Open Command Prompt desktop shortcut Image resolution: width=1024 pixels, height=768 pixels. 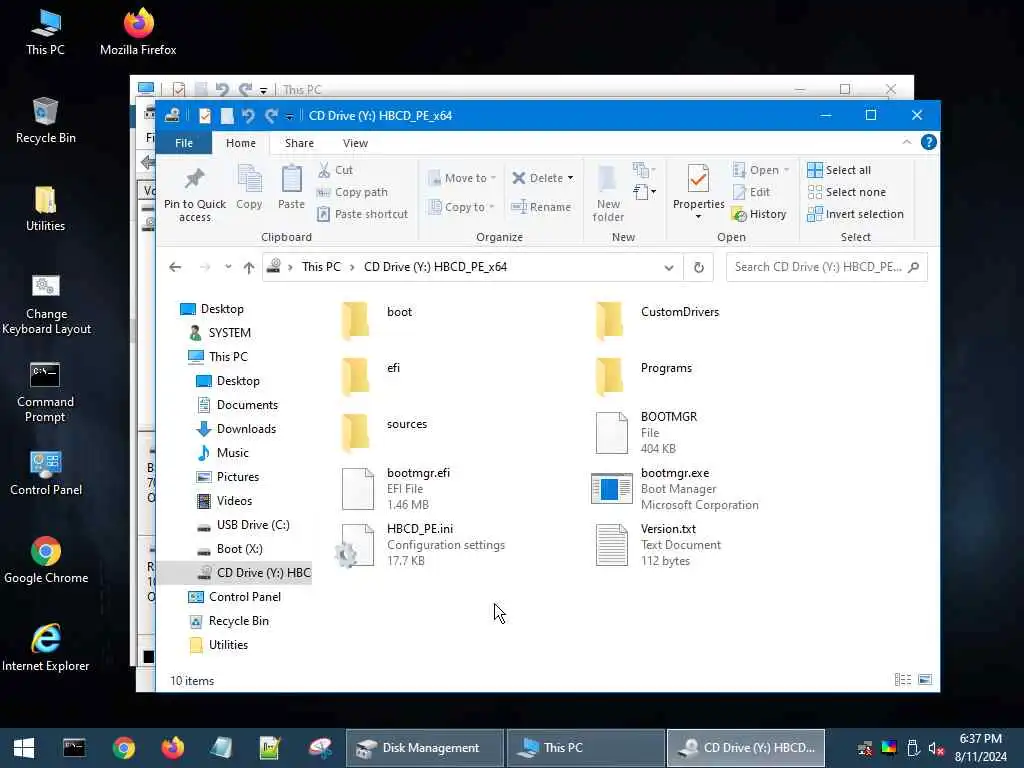coord(45,392)
